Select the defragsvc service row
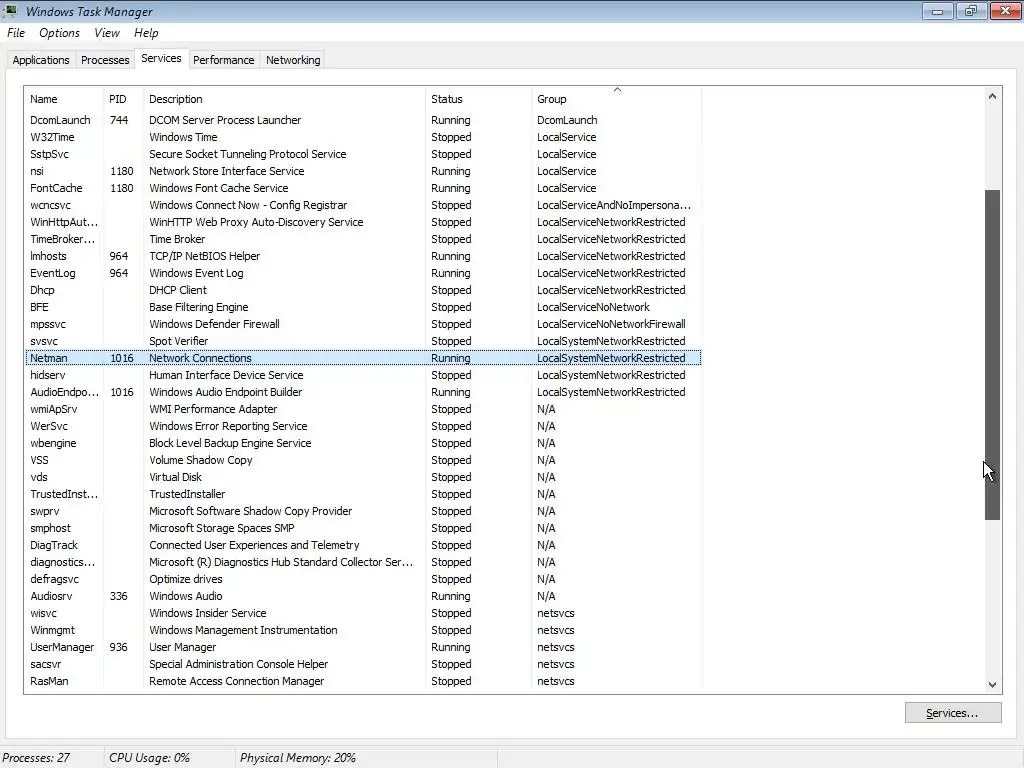The width and height of the screenshot is (1024, 768). [363, 579]
